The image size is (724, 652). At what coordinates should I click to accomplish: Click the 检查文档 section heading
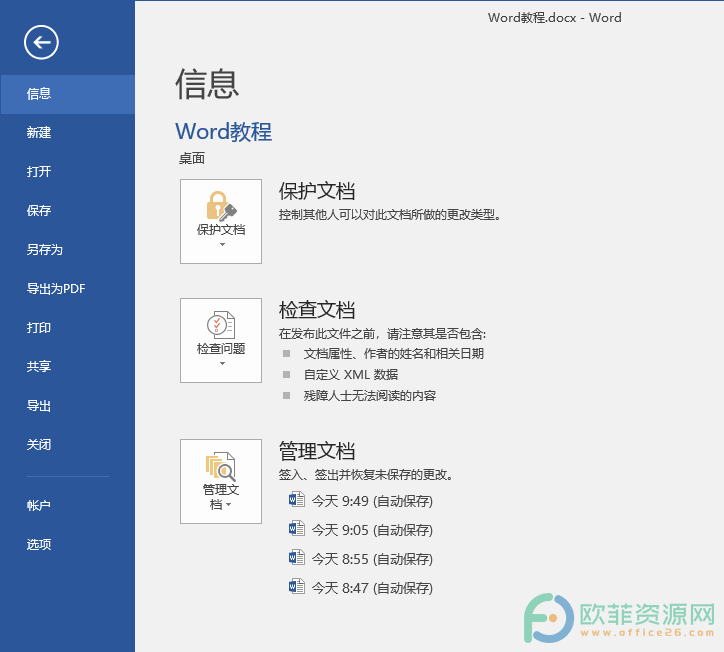point(317,310)
